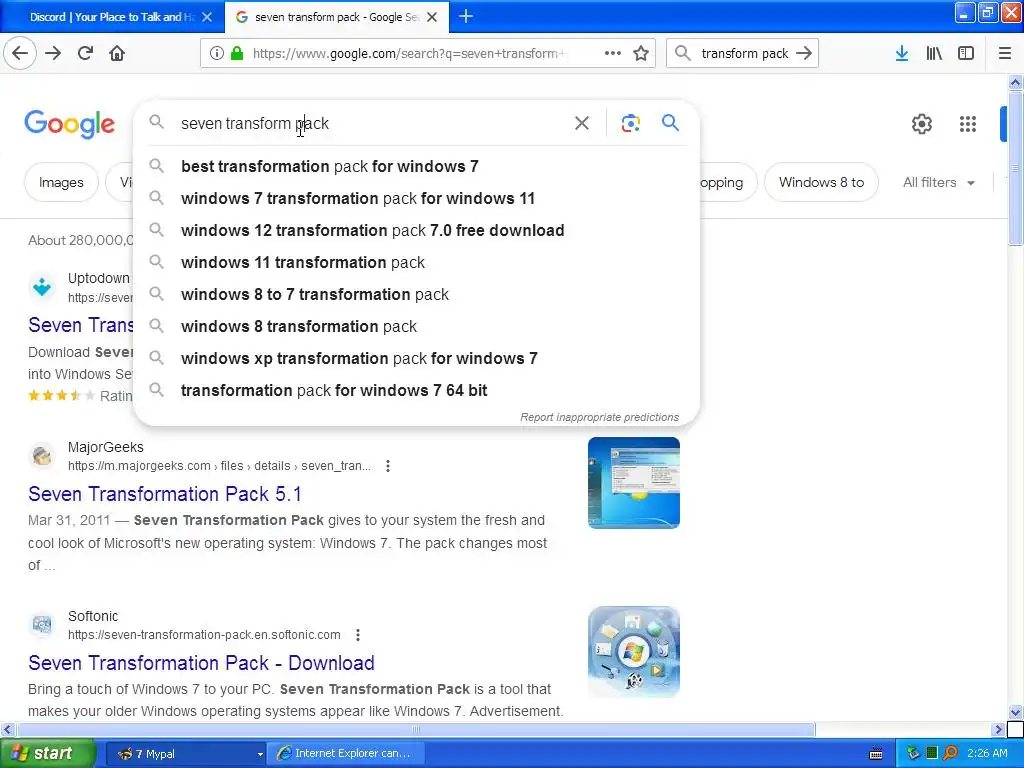The height and width of the screenshot is (768, 1024).
Task: Open the on-screen keyboard tray icon
Action: tap(876, 754)
